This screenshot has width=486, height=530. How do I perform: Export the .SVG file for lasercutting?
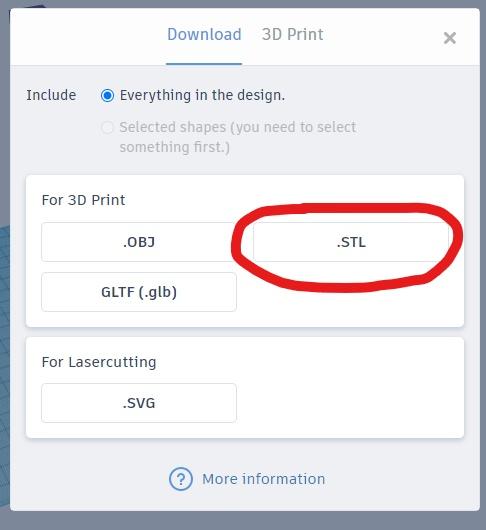139,403
